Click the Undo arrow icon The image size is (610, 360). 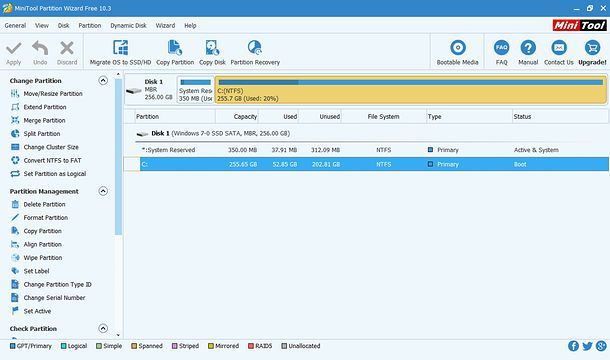pos(40,48)
